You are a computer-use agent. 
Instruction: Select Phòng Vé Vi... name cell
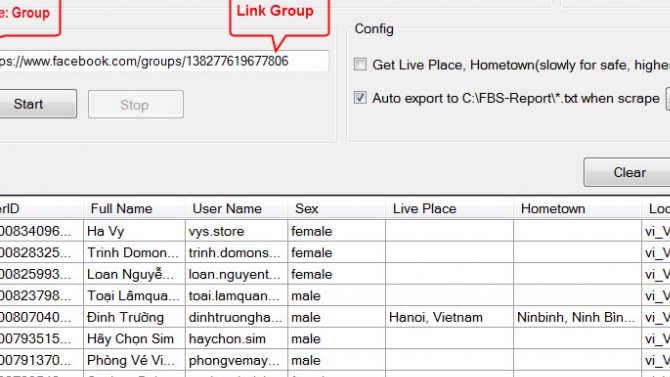134,360
